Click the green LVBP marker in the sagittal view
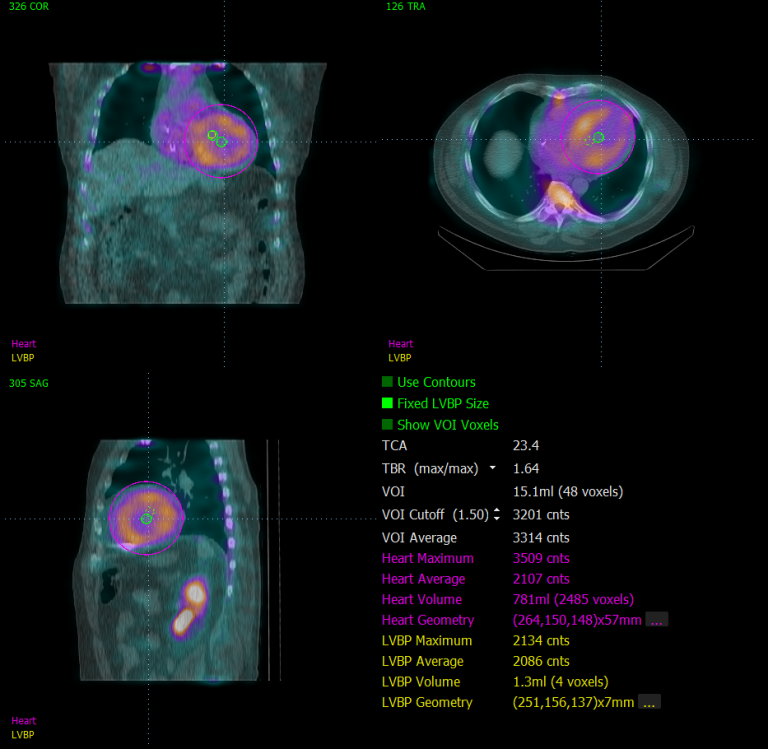The height and width of the screenshot is (749, 768). [146, 518]
